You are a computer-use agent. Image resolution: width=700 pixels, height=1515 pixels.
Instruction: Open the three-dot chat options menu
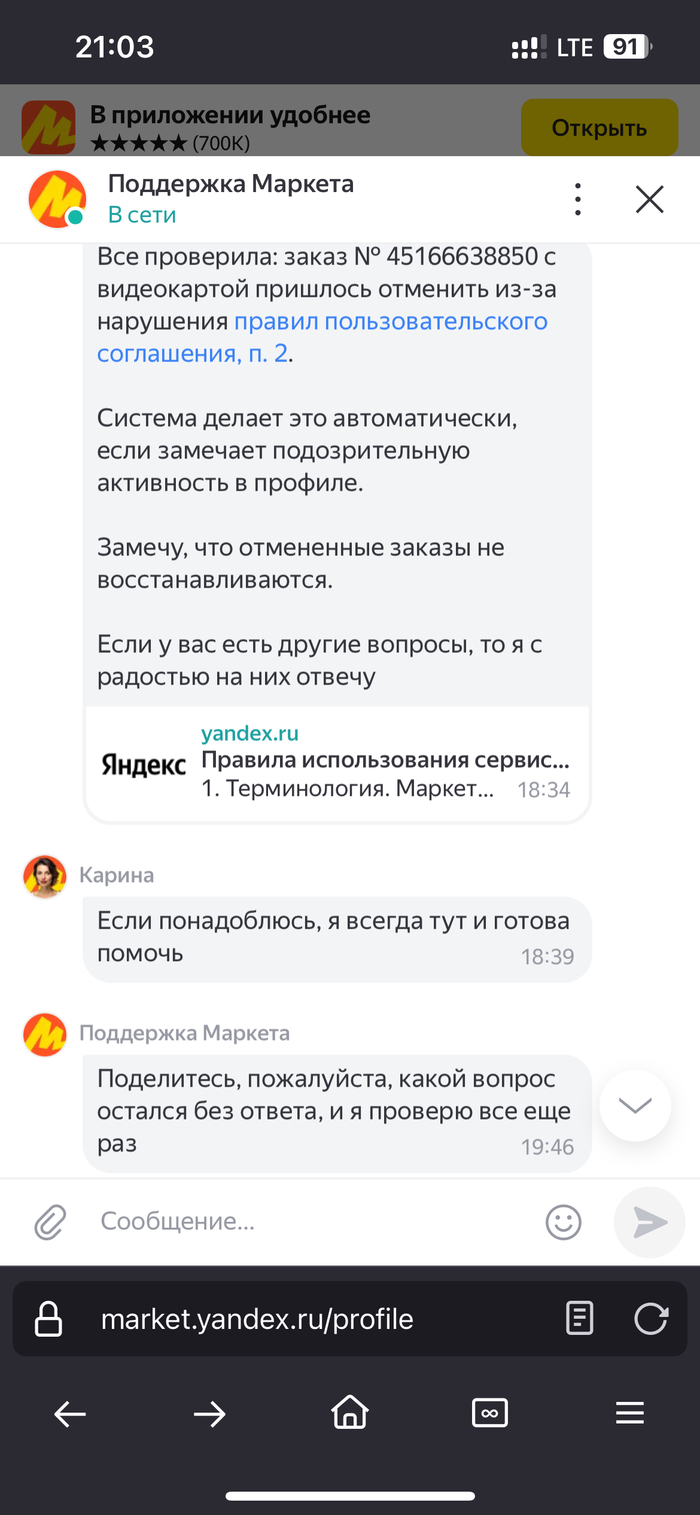pos(578,200)
